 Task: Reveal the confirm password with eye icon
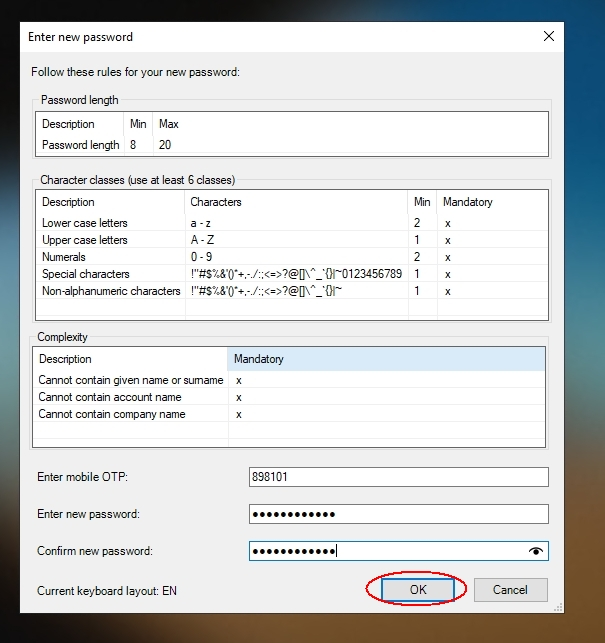coord(536,551)
